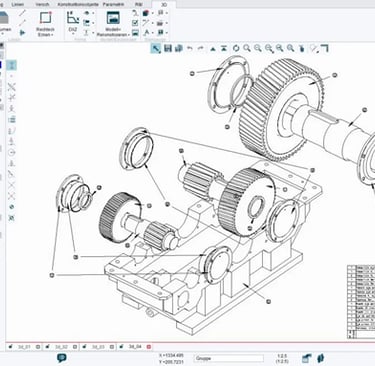Click the circular refresh view icon
Image resolution: width=375 pixels, height=366 pixels.
(x=236, y=49)
